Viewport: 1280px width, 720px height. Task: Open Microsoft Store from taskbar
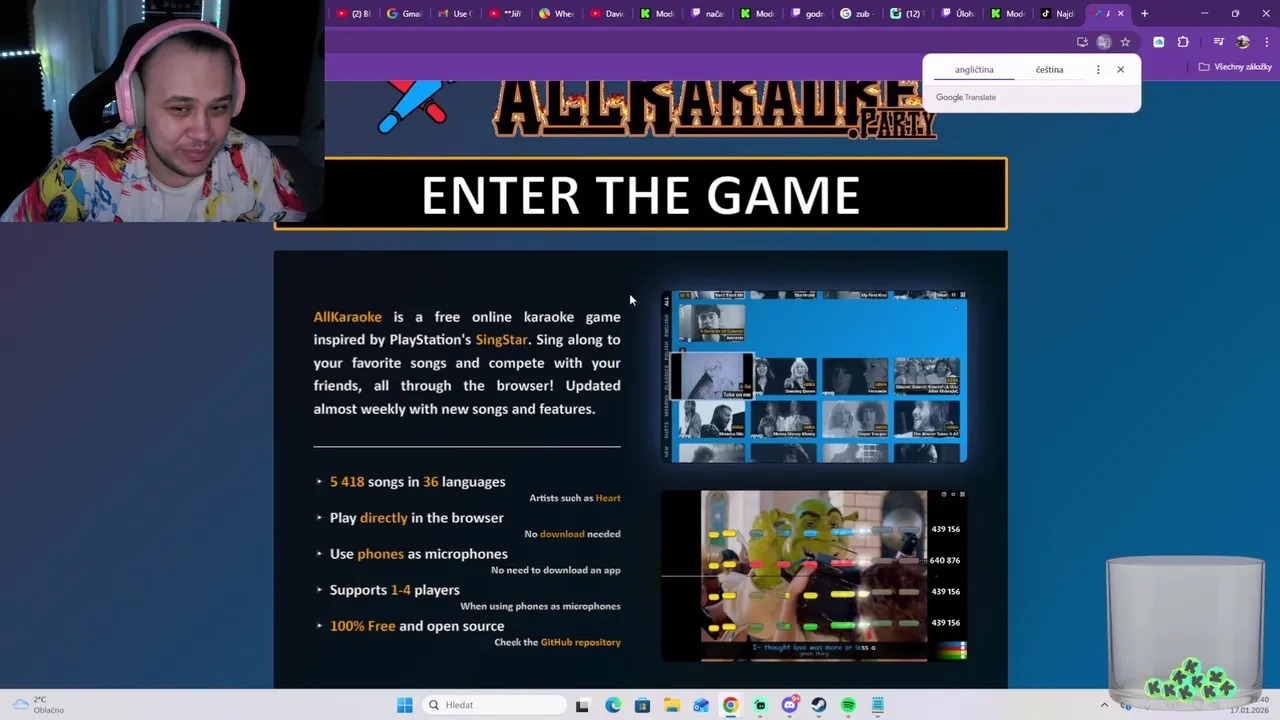pos(642,705)
